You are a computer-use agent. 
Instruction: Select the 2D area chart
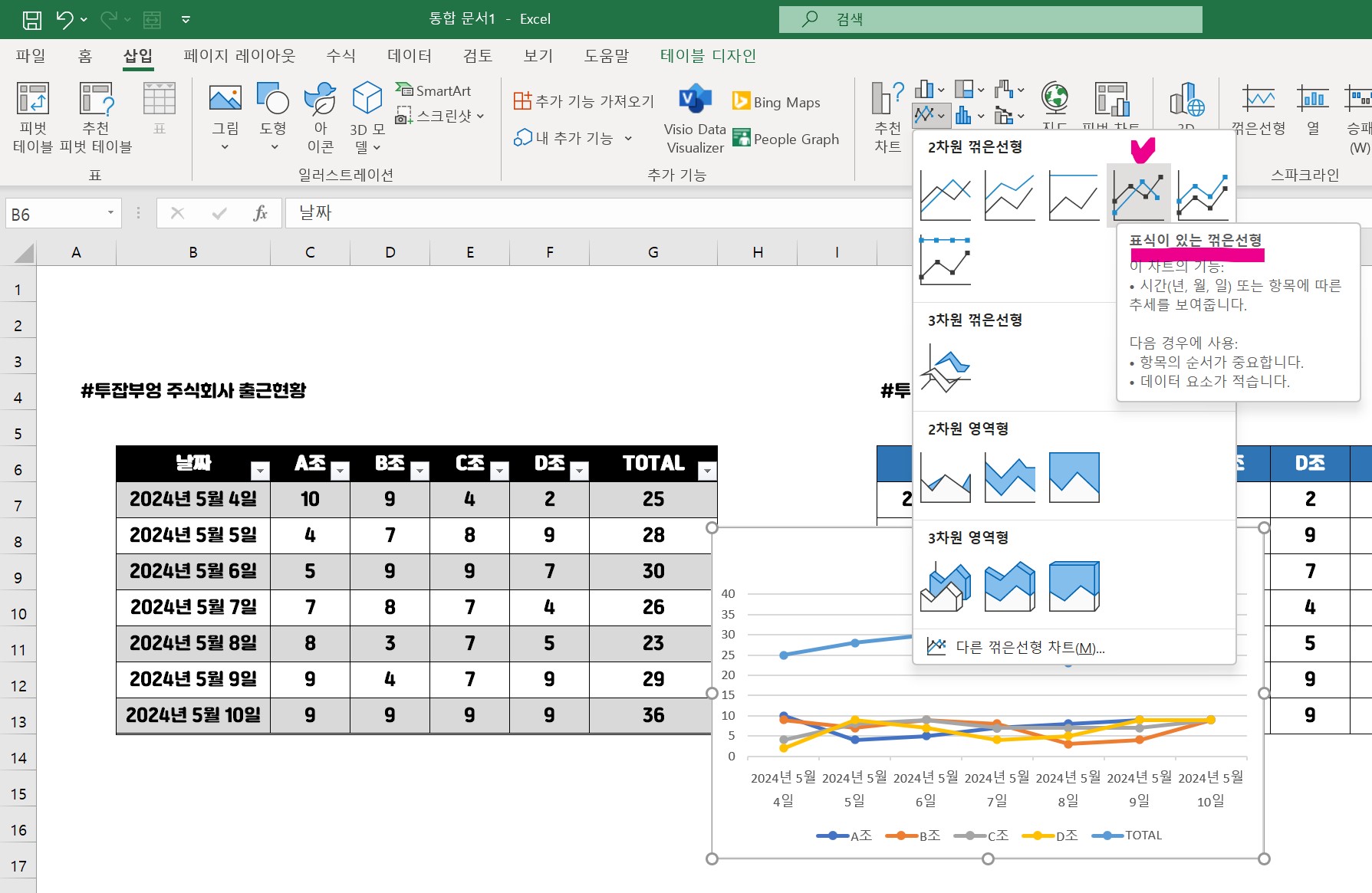click(x=946, y=478)
